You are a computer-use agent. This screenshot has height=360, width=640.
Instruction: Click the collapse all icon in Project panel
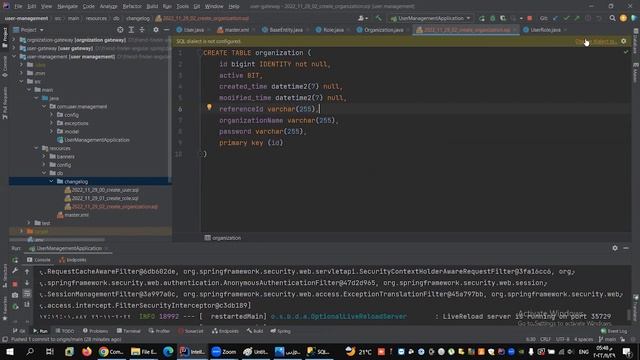(x=142, y=30)
